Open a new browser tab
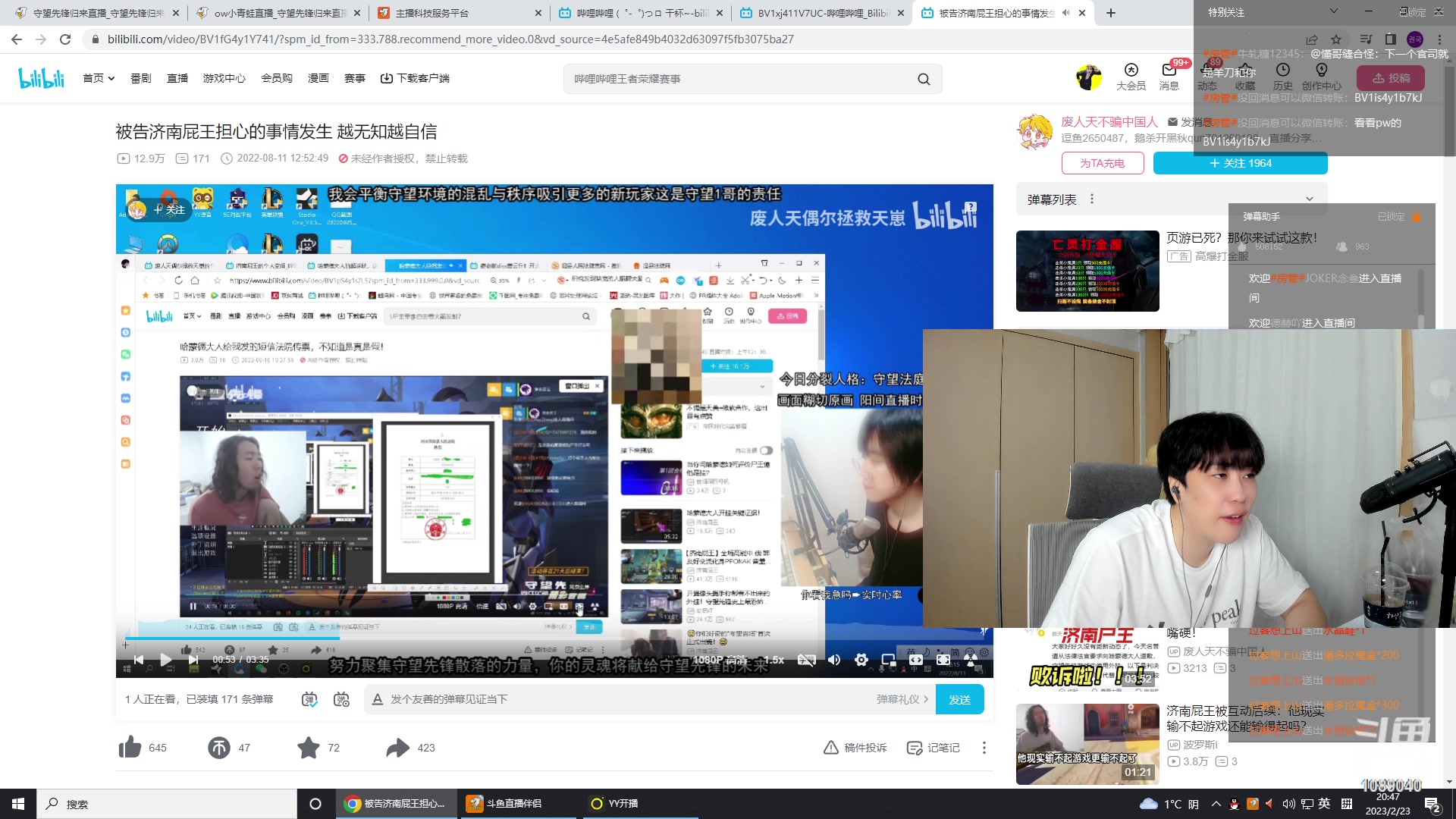Screen dimensions: 1456x819 click(x=1111, y=13)
